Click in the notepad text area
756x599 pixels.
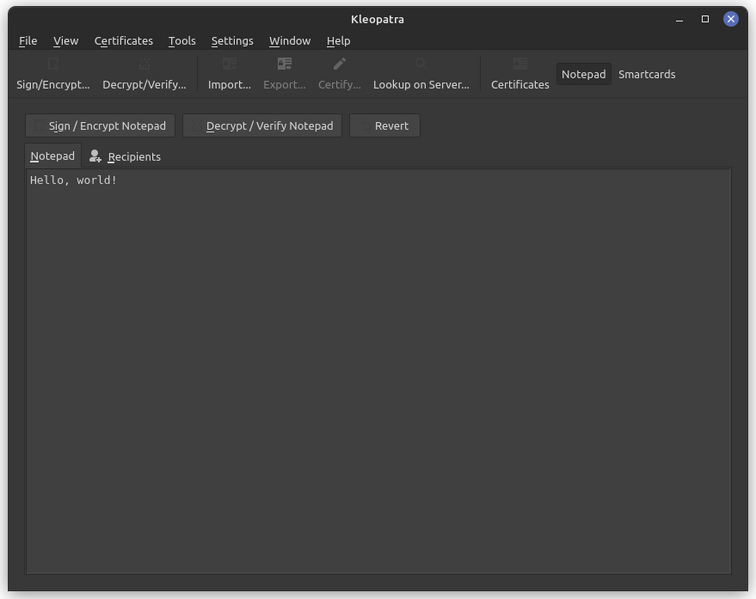tap(378, 370)
